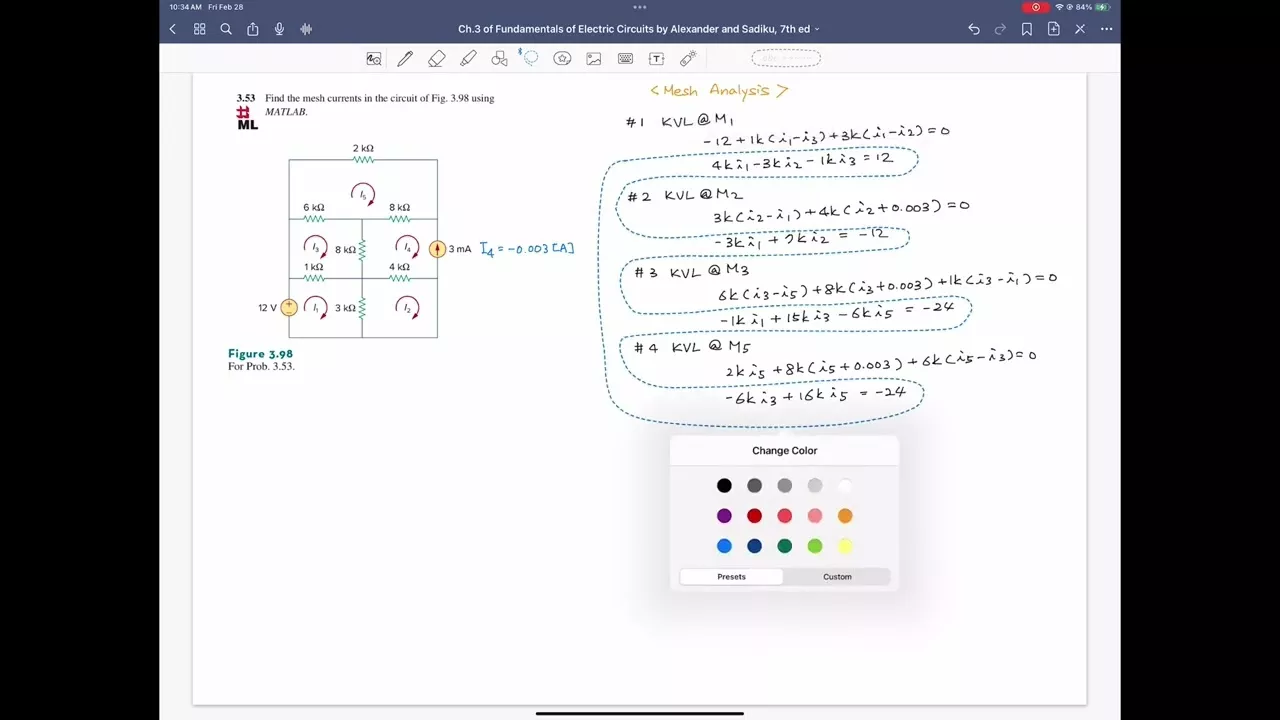This screenshot has height=720, width=1280.
Task: Activate the Laser pointer tool
Action: click(688, 59)
